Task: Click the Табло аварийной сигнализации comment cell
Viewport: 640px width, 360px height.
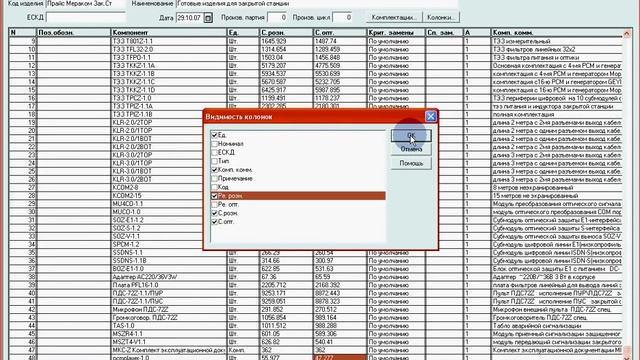Action: (556, 326)
